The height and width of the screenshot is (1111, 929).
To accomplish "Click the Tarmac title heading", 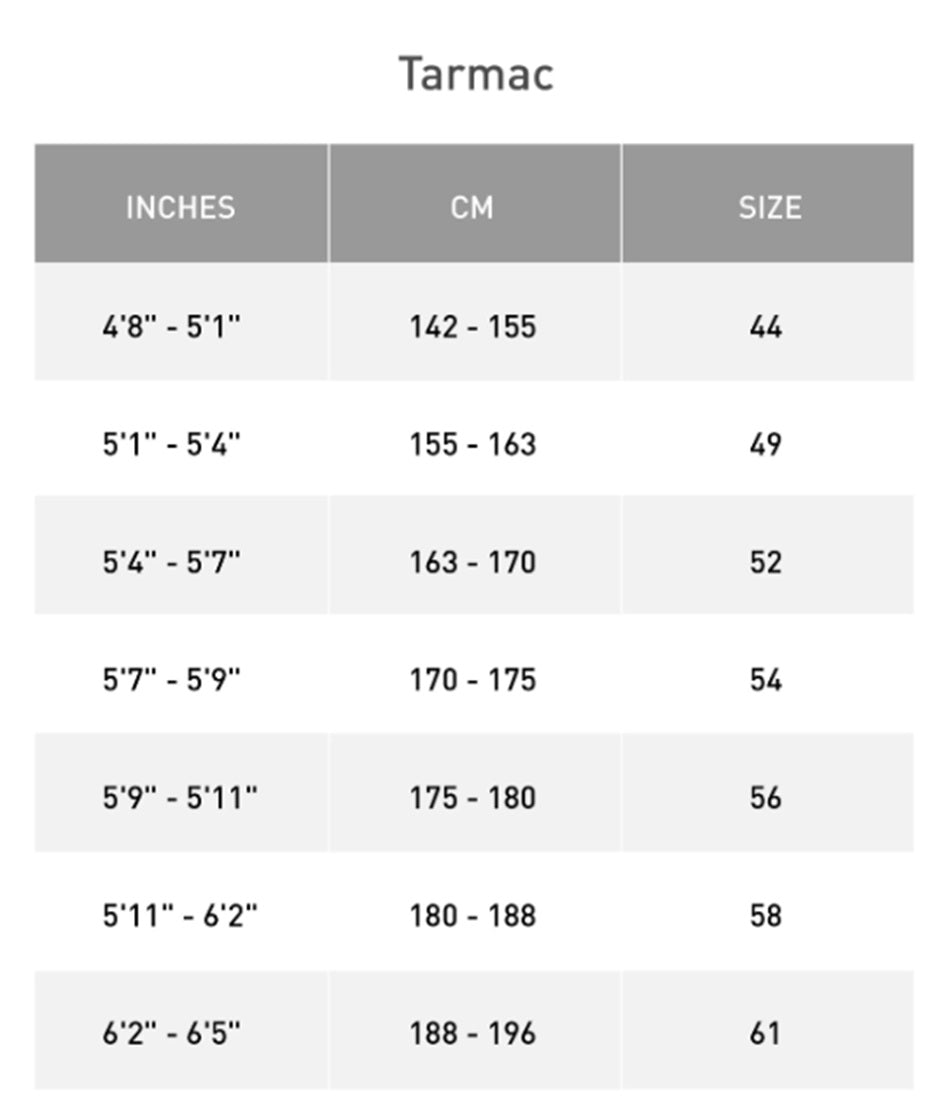I will (476, 75).
